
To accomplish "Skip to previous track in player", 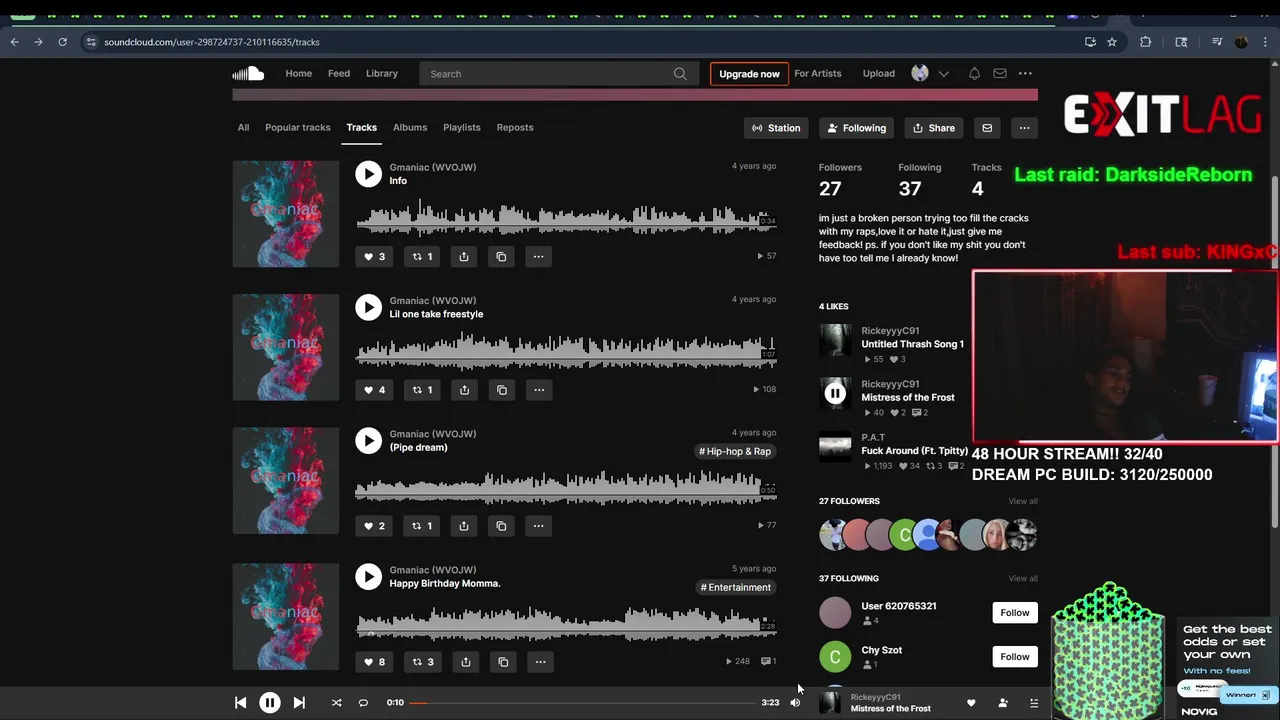I will (x=241, y=703).
